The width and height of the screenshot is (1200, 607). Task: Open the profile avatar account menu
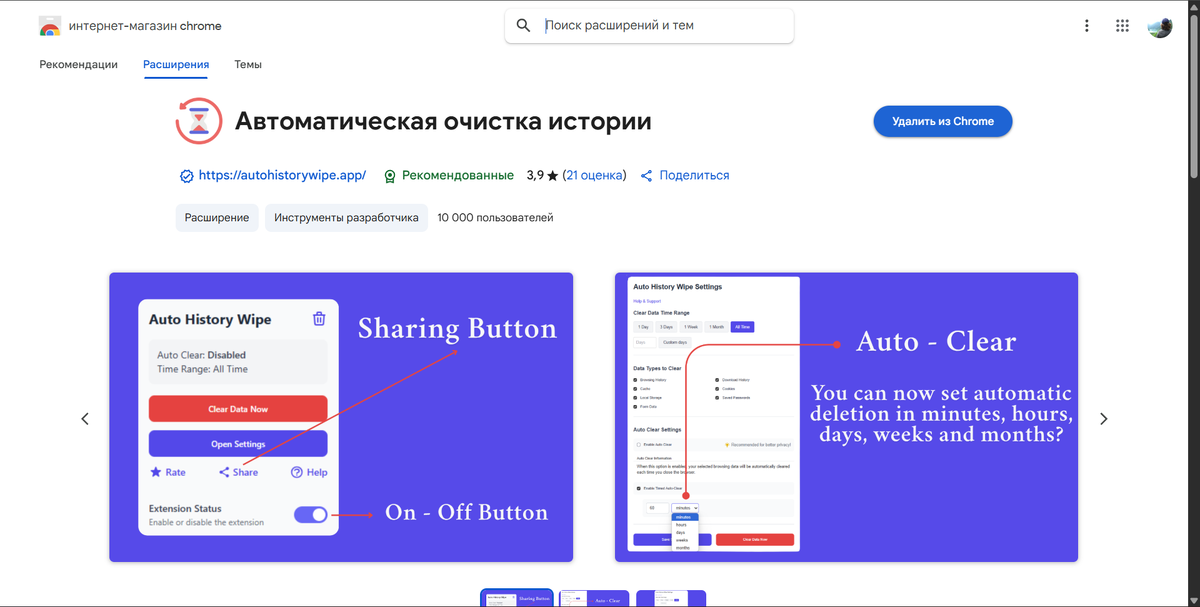click(x=1160, y=26)
